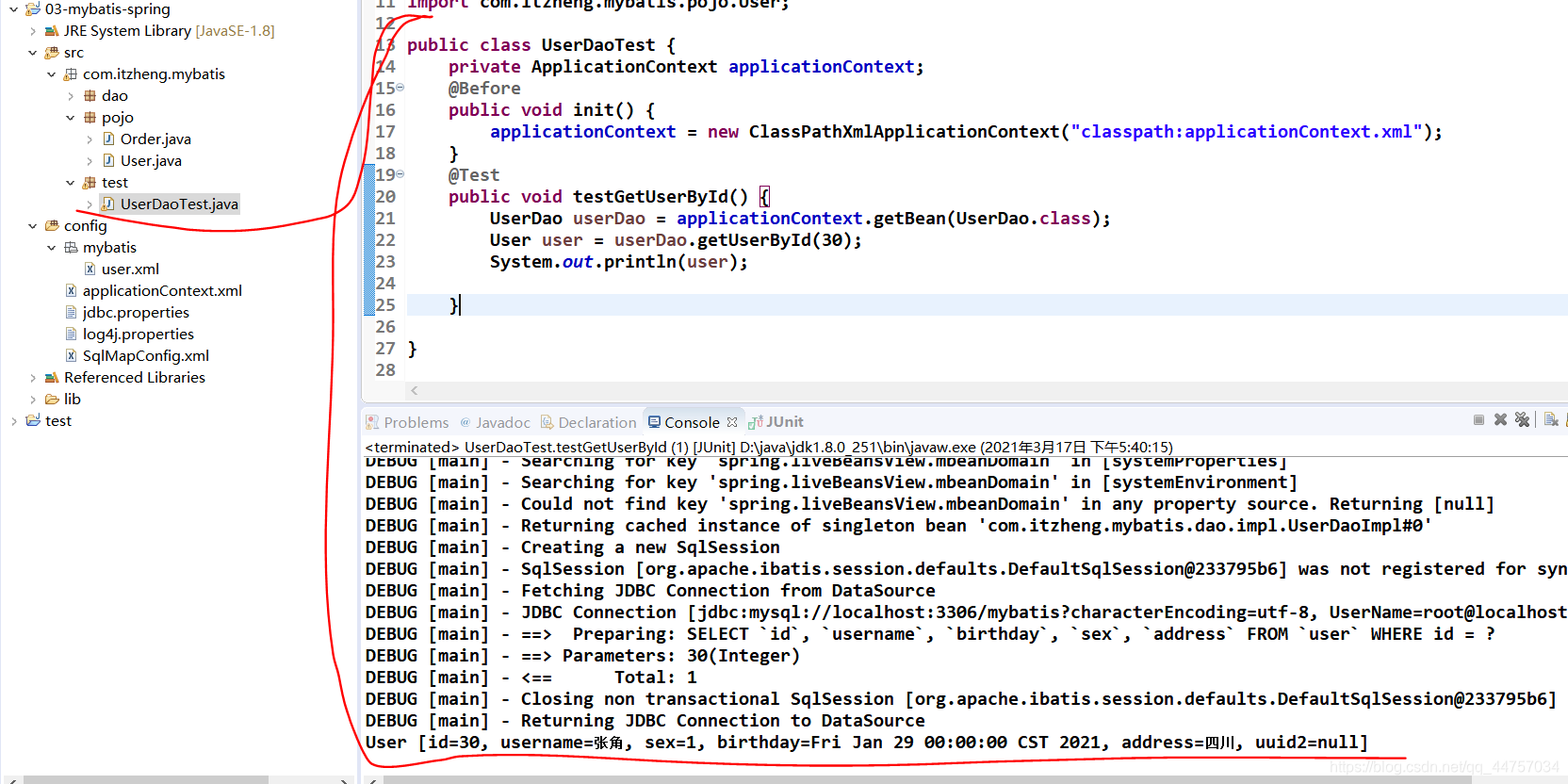Click the src source folder icon
Screen dimensions: 1568x784
52,52
